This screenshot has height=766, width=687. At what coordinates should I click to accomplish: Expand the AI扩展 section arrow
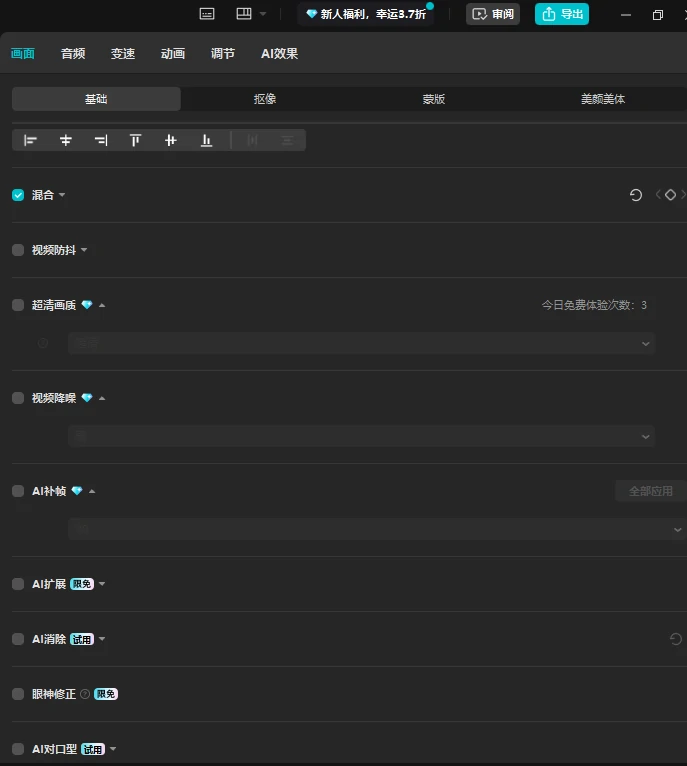tap(102, 584)
